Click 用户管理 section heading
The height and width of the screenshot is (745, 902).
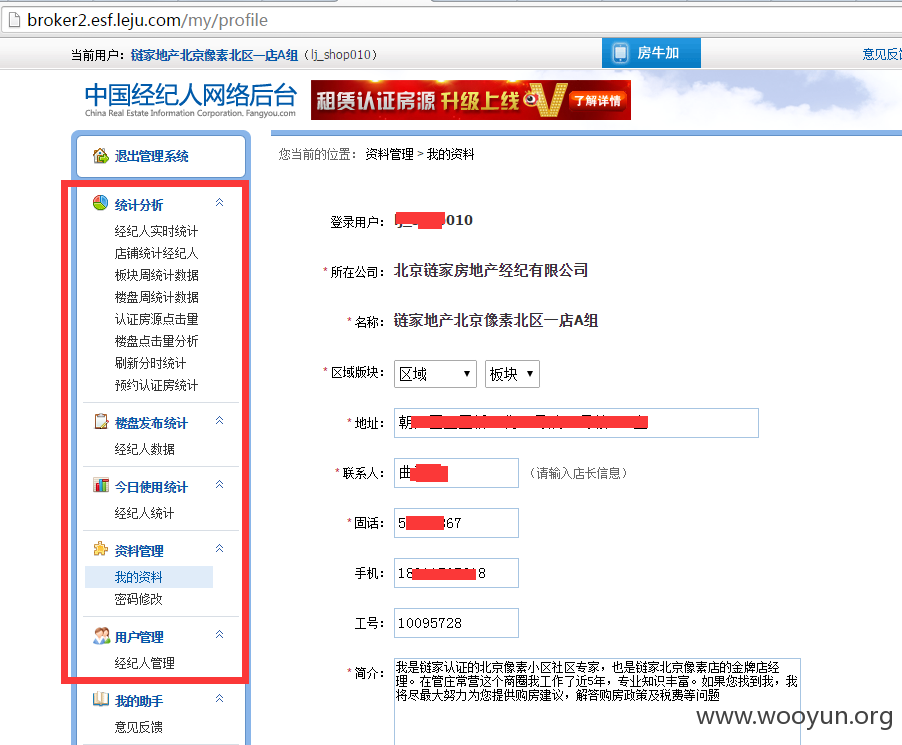(x=139, y=637)
